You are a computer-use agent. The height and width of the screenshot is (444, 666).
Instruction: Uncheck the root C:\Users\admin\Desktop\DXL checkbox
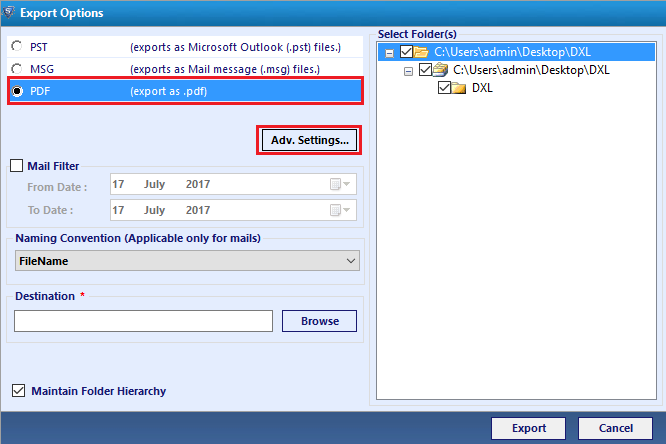406,52
